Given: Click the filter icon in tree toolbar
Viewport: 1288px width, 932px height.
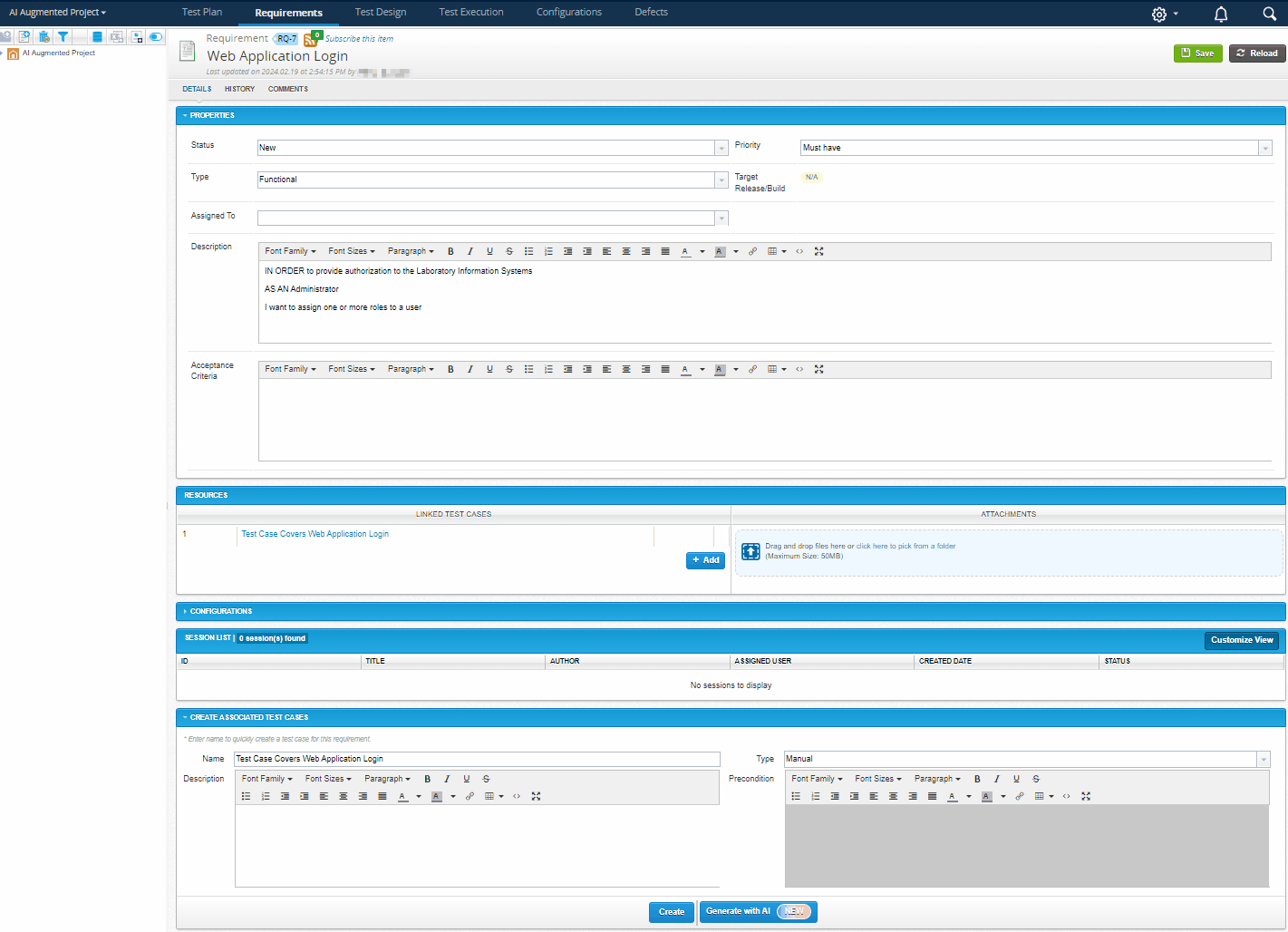Looking at the screenshot, I should 63,37.
